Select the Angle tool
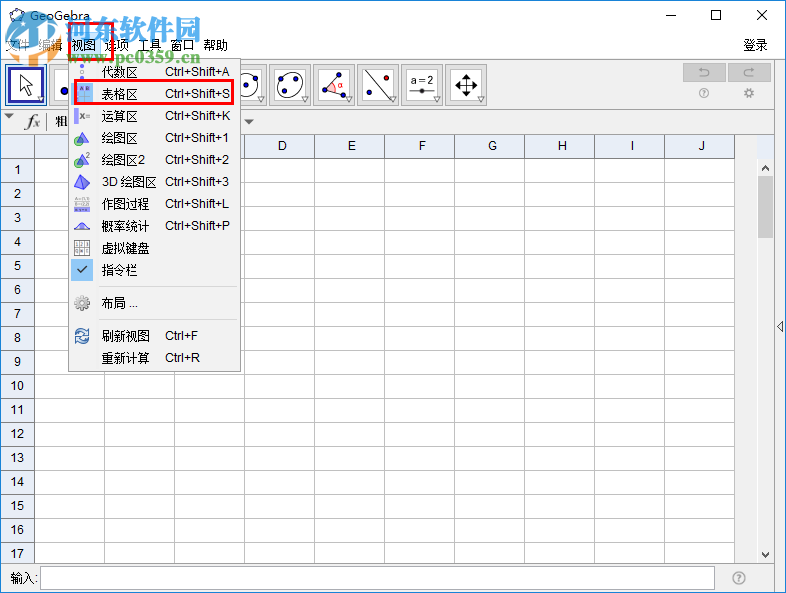Viewport: 786px width, 593px height. click(334, 85)
